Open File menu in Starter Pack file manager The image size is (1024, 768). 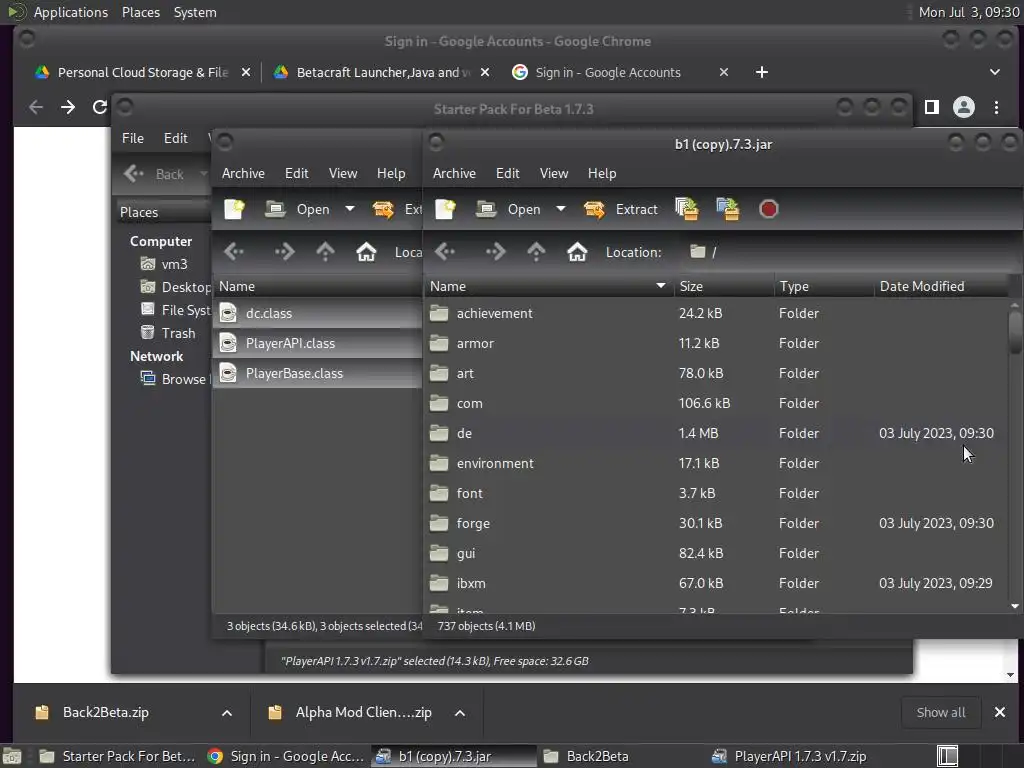133,138
